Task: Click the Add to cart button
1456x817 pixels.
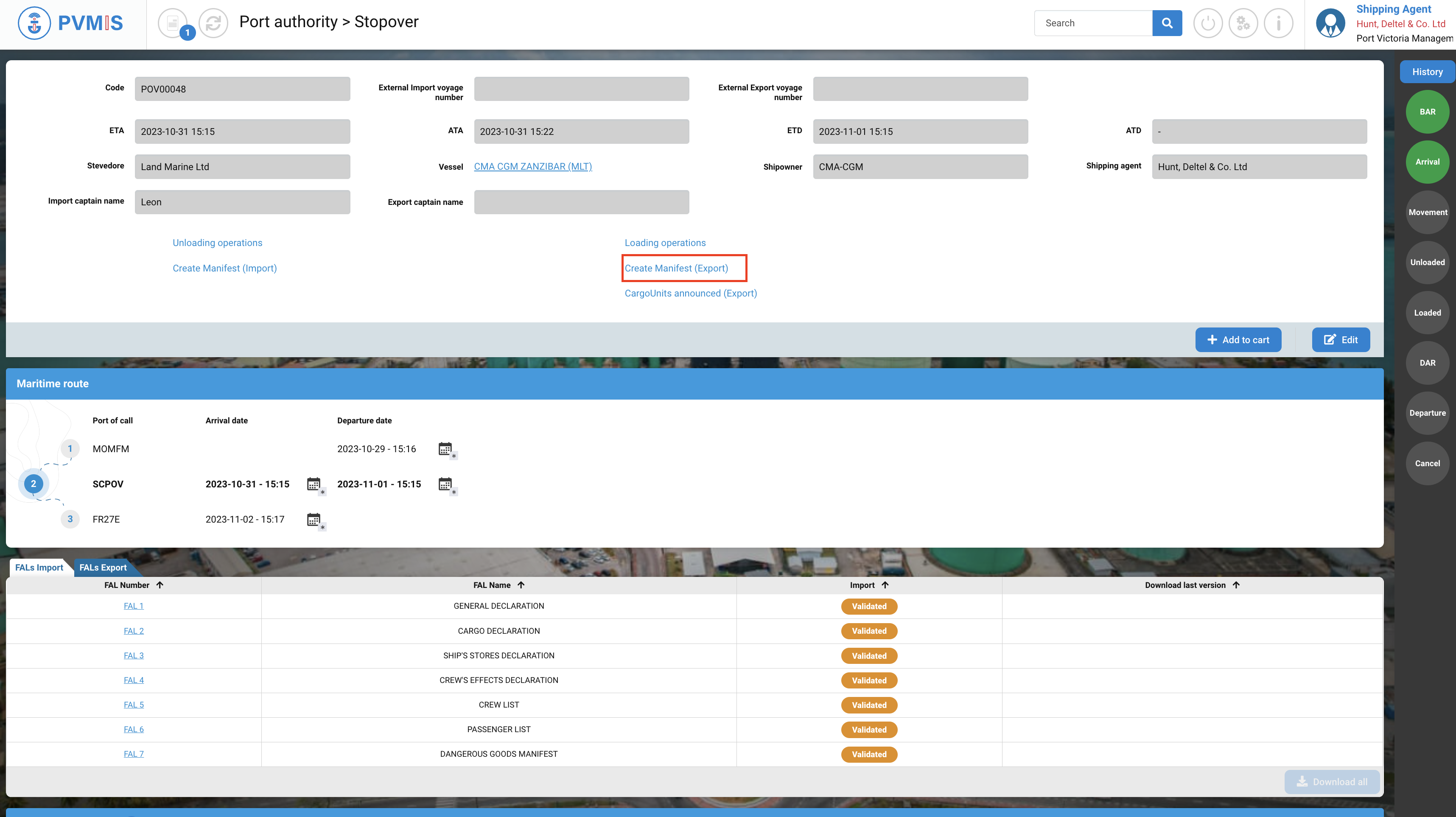Action: click(x=1238, y=340)
